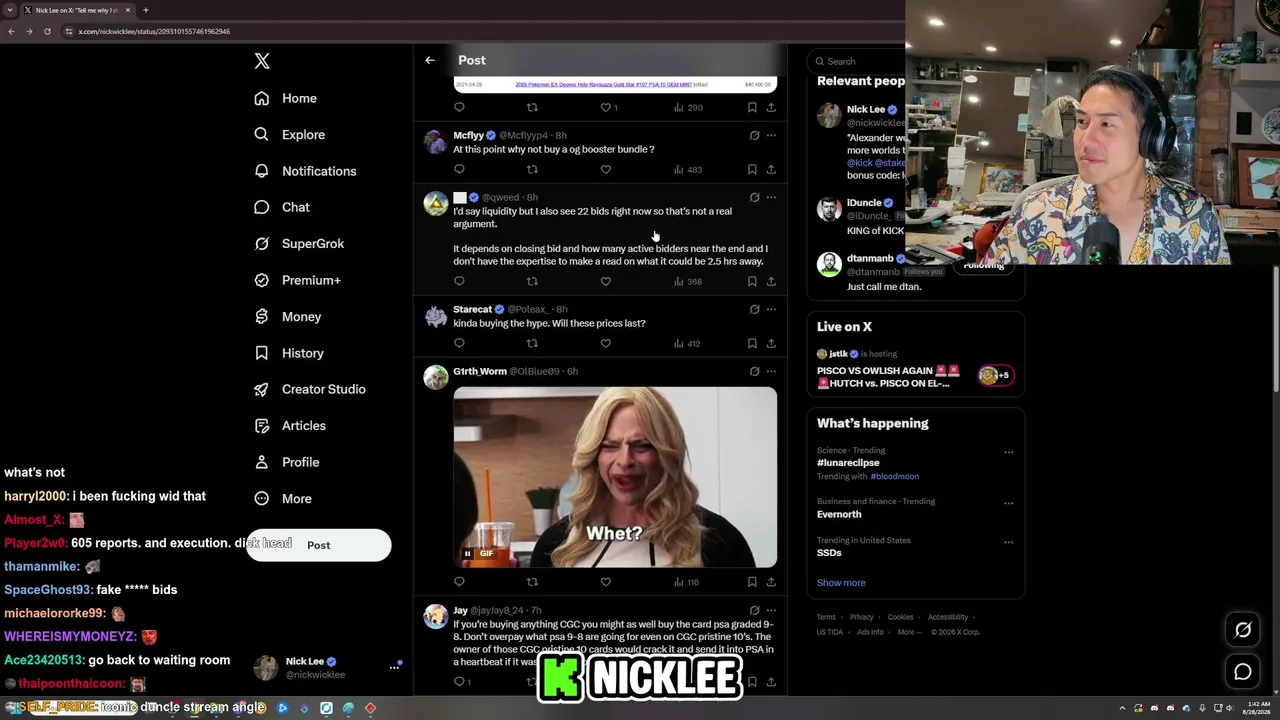The height and width of the screenshot is (720, 1280).
Task: Open the floating Grok button
Action: (1243, 630)
